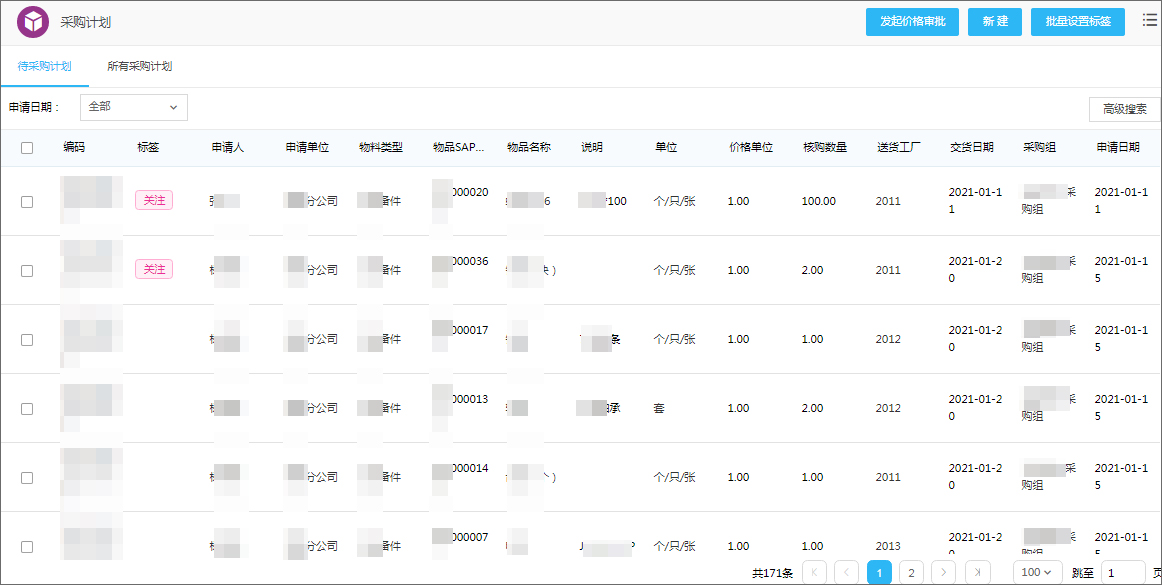The image size is (1162, 585).
Task: Check the row with SAP code ending 000007
Action: tap(27, 546)
